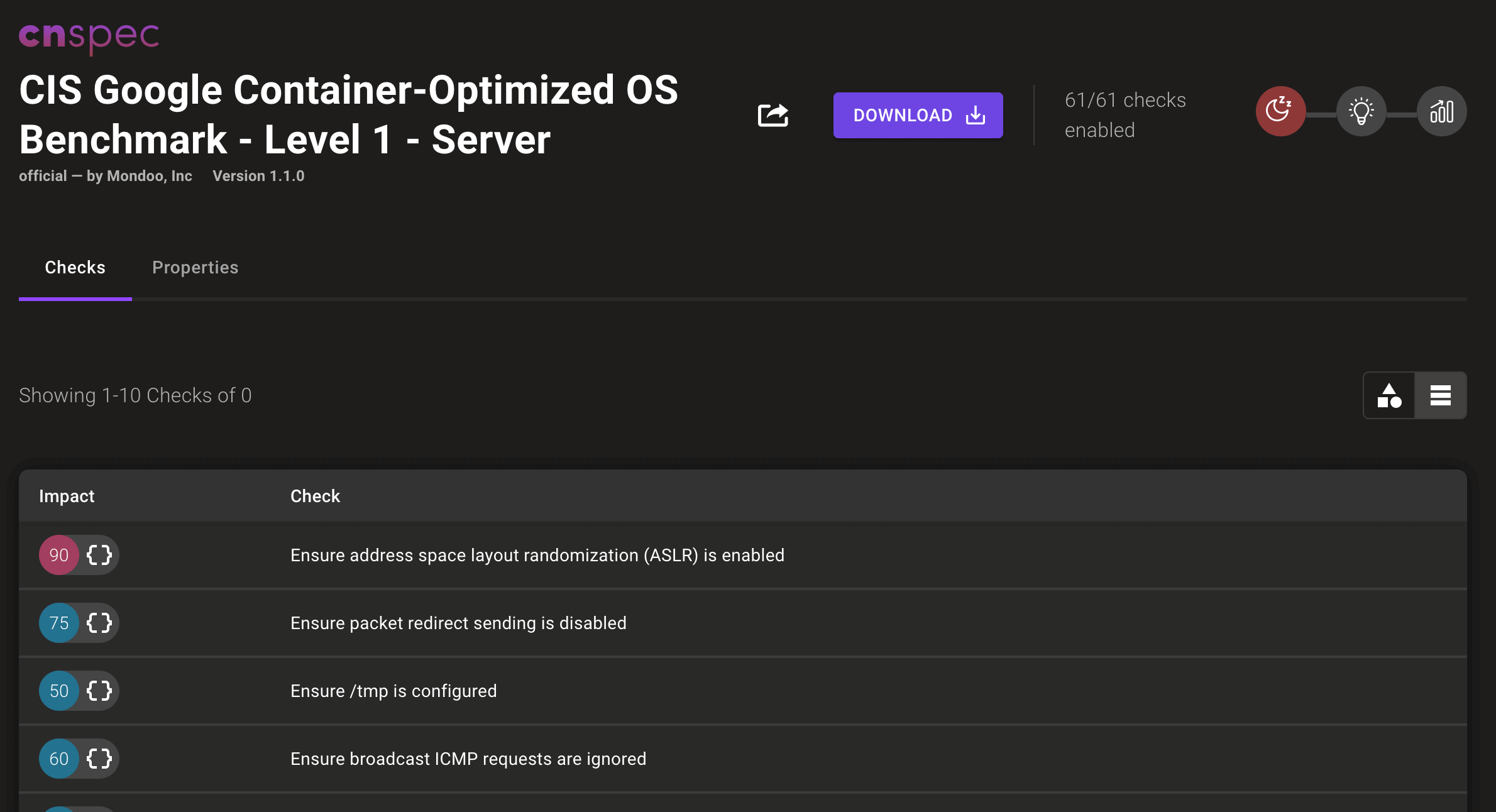Image resolution: width=1496 pixels, height=812 pixels.
Task: Click code braces on /tmp check row
Action: 99,691
